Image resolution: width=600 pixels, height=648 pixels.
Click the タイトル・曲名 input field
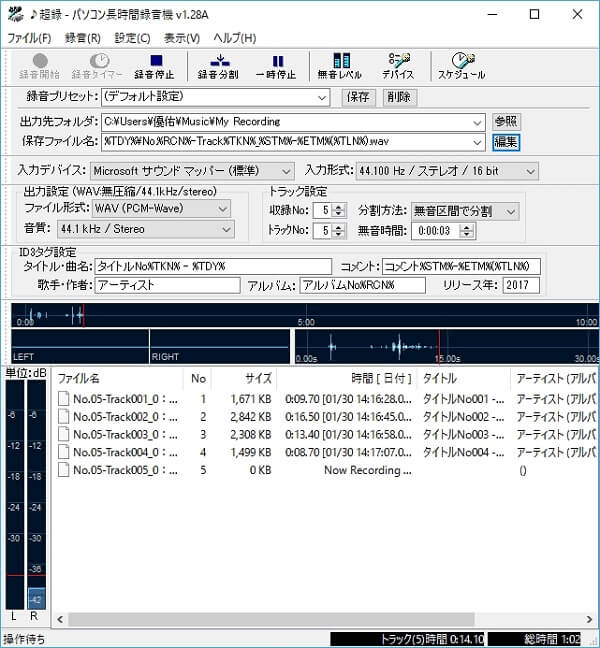213,267
